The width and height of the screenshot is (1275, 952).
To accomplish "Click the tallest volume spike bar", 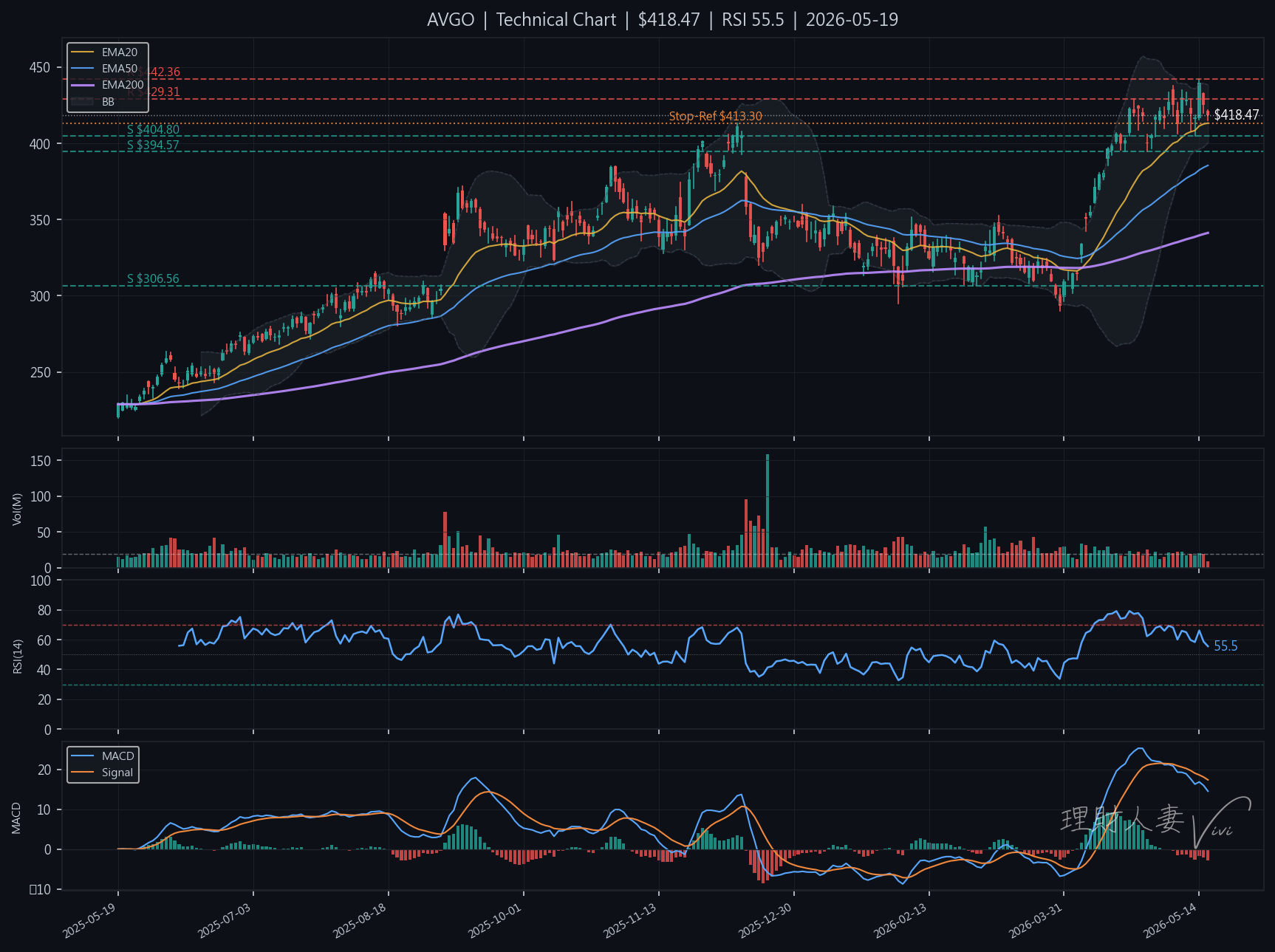I will tap(768, 511).
